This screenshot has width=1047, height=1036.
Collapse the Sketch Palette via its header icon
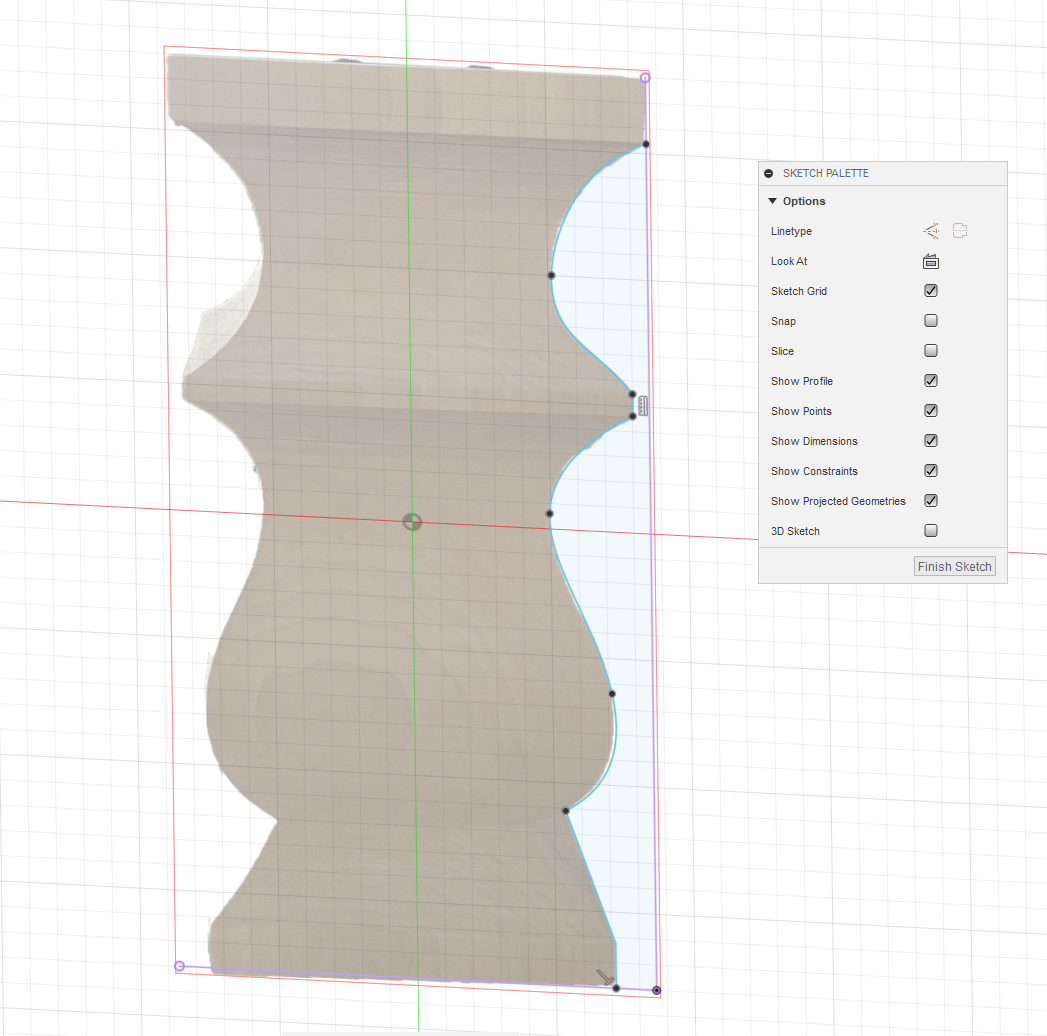[x=767, y=173]
